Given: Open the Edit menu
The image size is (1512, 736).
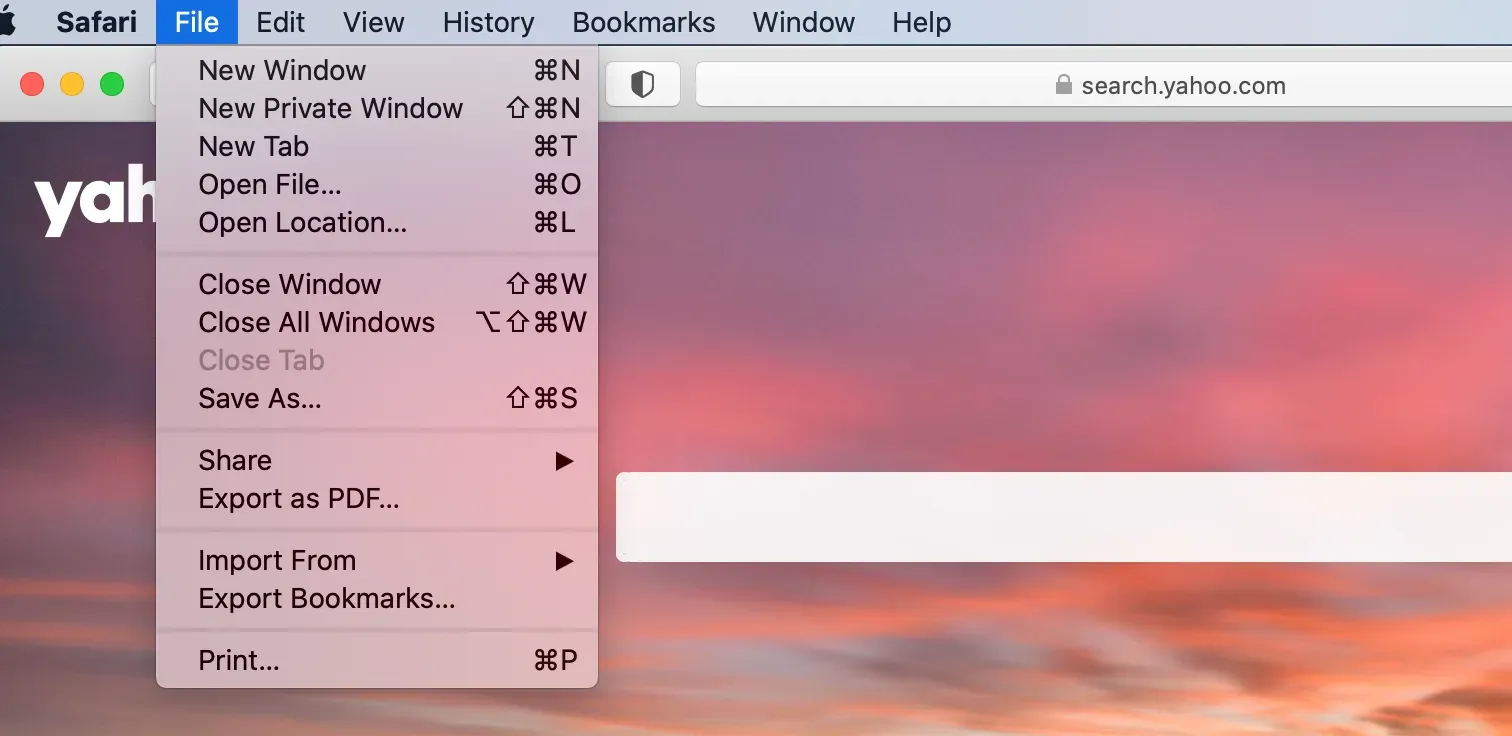Looking at the screenshot, I should [x=280, y=22].
